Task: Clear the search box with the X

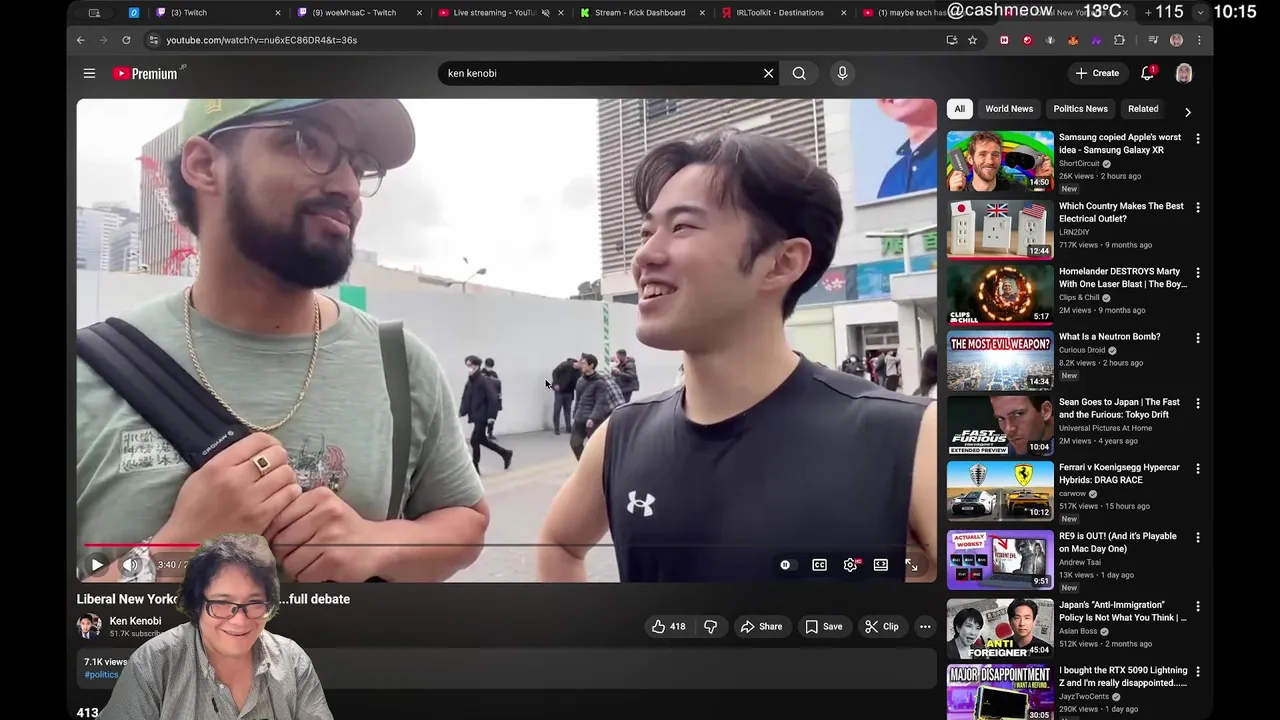Action: tap(768, 73)
